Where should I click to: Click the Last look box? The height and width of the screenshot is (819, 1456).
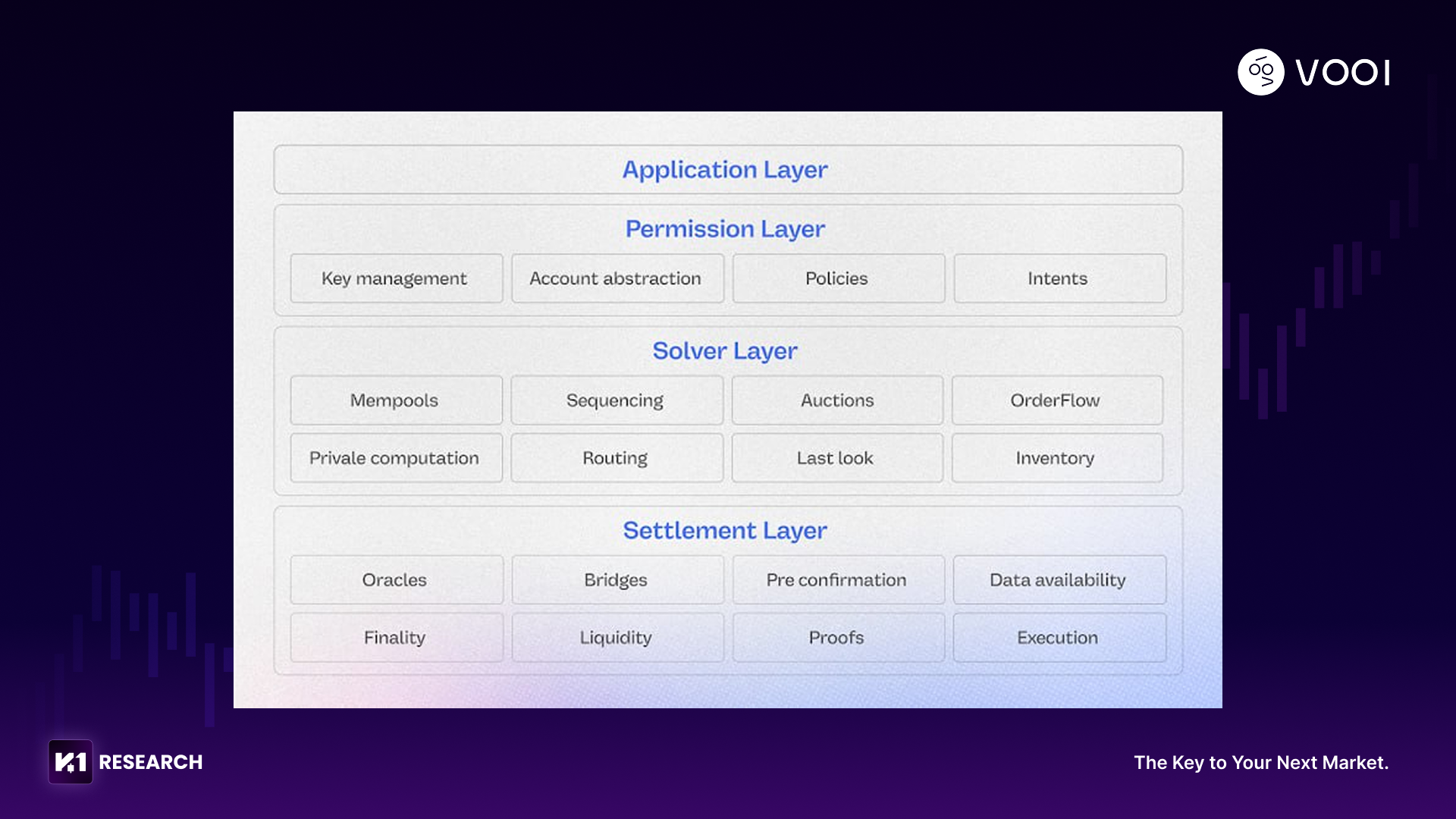836,458
